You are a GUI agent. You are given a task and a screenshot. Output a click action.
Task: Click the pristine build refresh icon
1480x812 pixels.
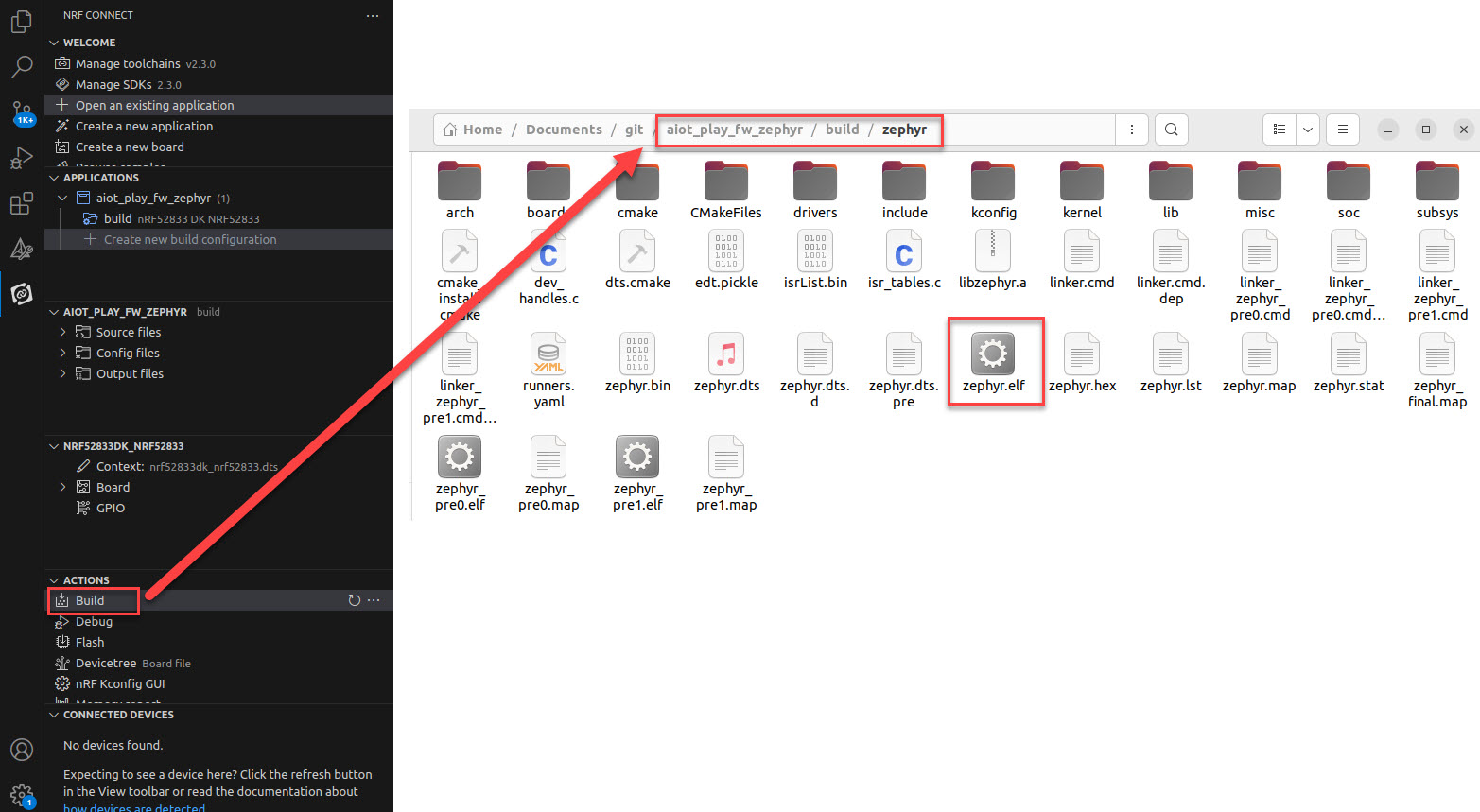point(354,600)
